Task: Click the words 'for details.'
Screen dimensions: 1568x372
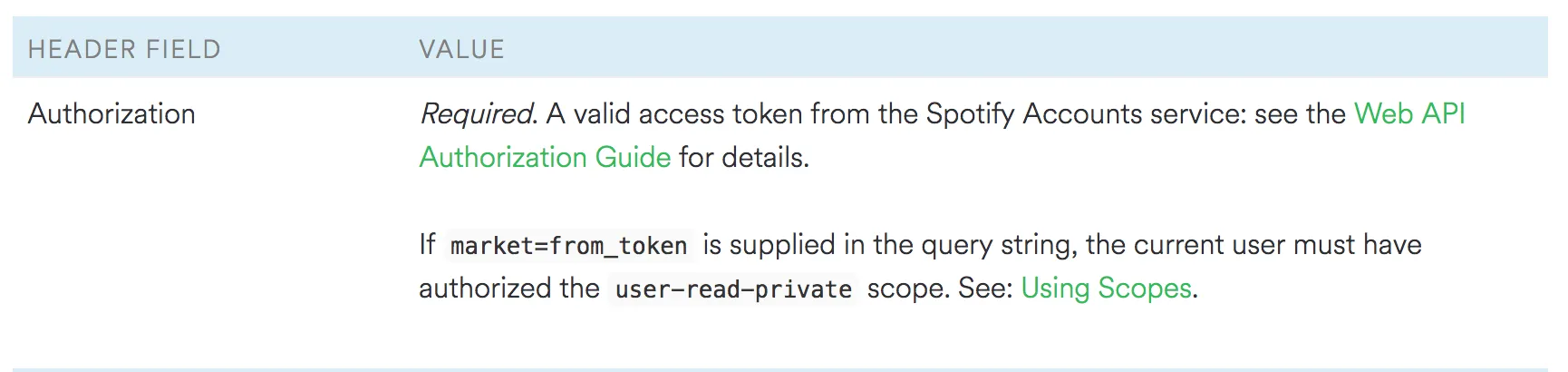Action: pos(743,157)
